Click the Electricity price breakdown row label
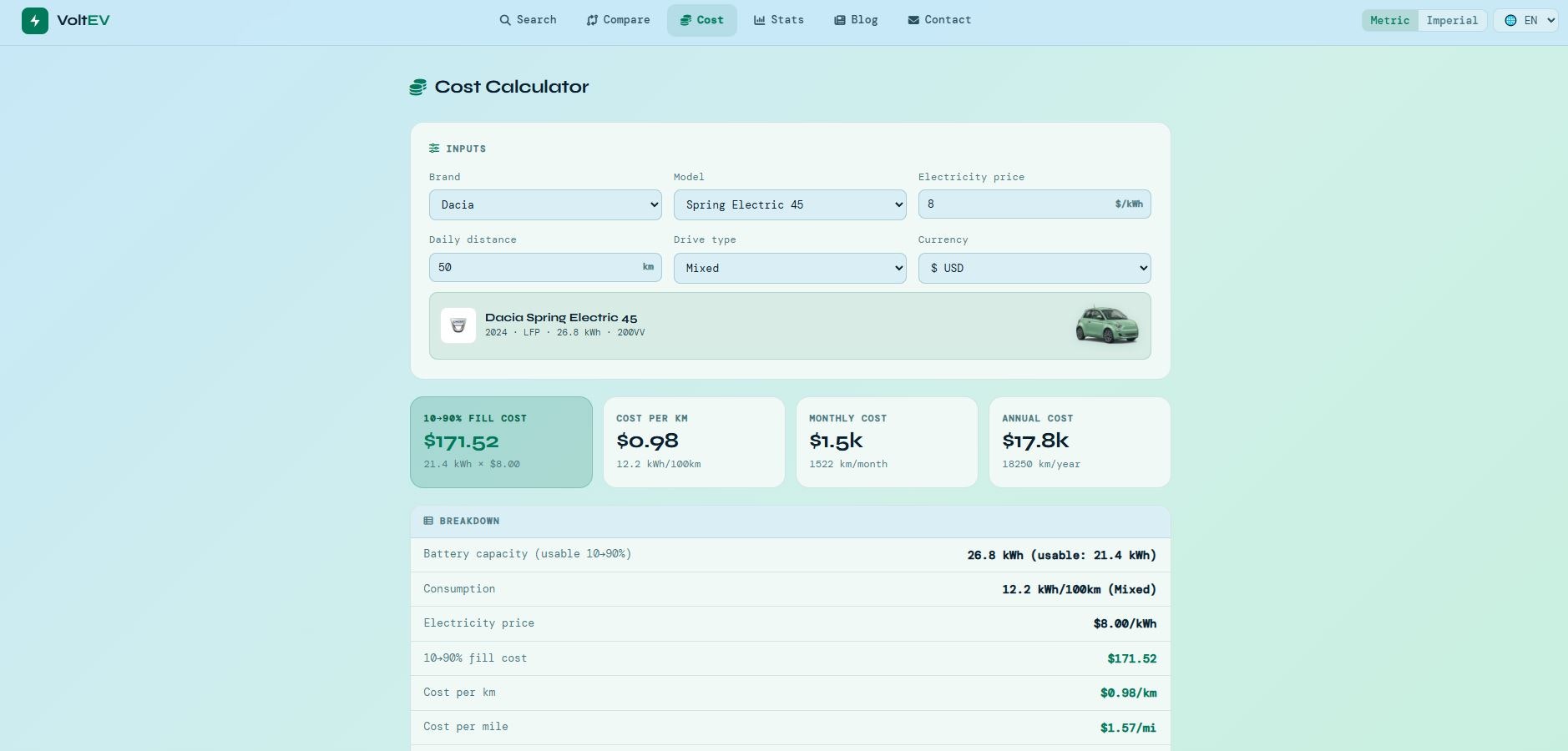 pos(478,623)
